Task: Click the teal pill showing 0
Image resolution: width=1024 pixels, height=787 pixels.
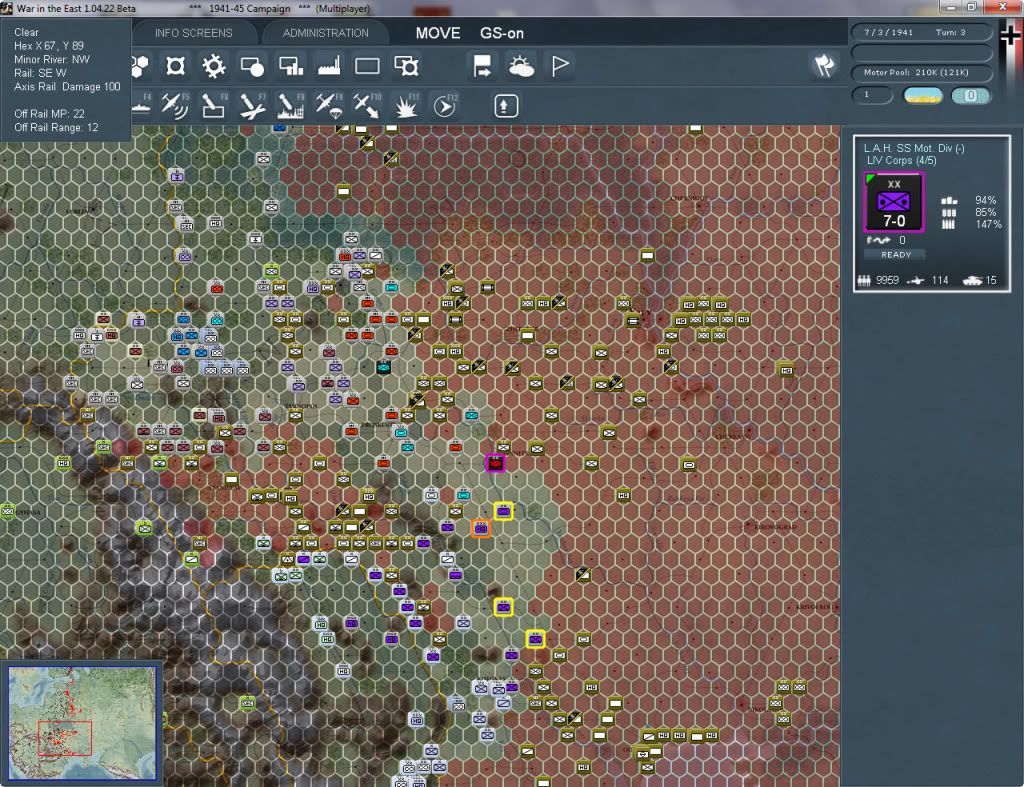Action: (971, 95)
